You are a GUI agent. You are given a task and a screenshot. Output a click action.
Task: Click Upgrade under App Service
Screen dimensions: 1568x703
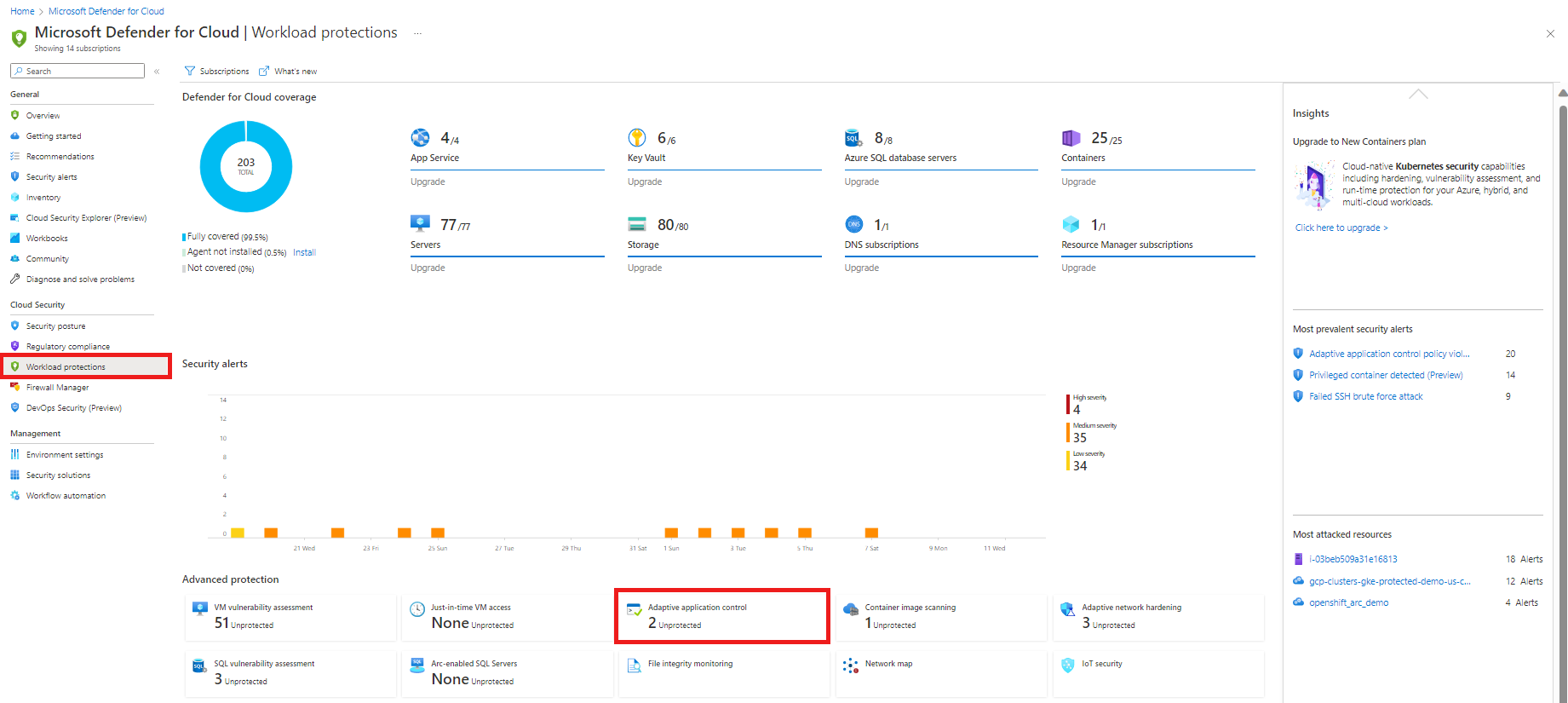[x=428, y=182]
